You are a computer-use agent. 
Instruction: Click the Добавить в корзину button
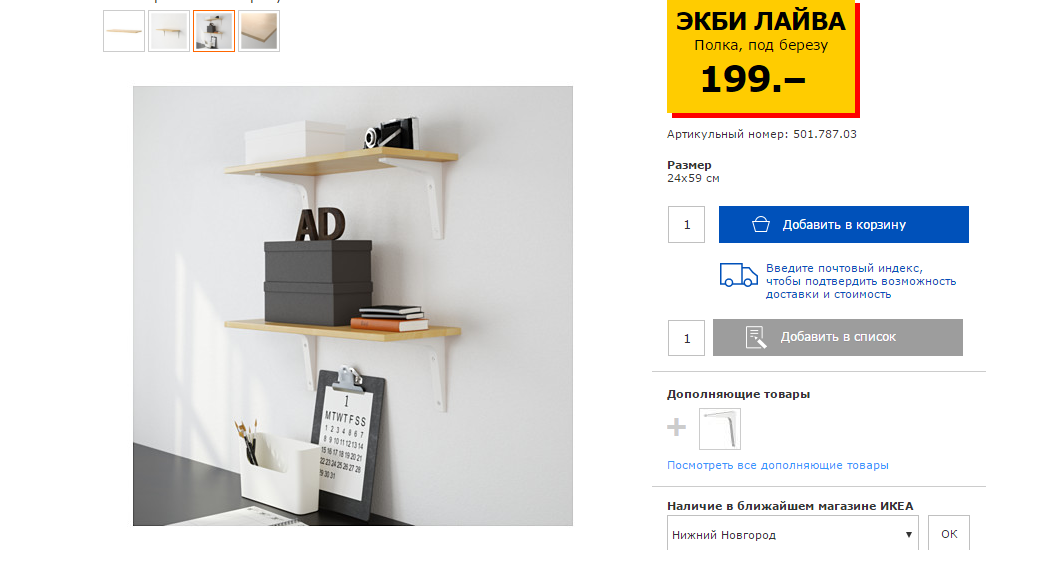click(843, 224)
